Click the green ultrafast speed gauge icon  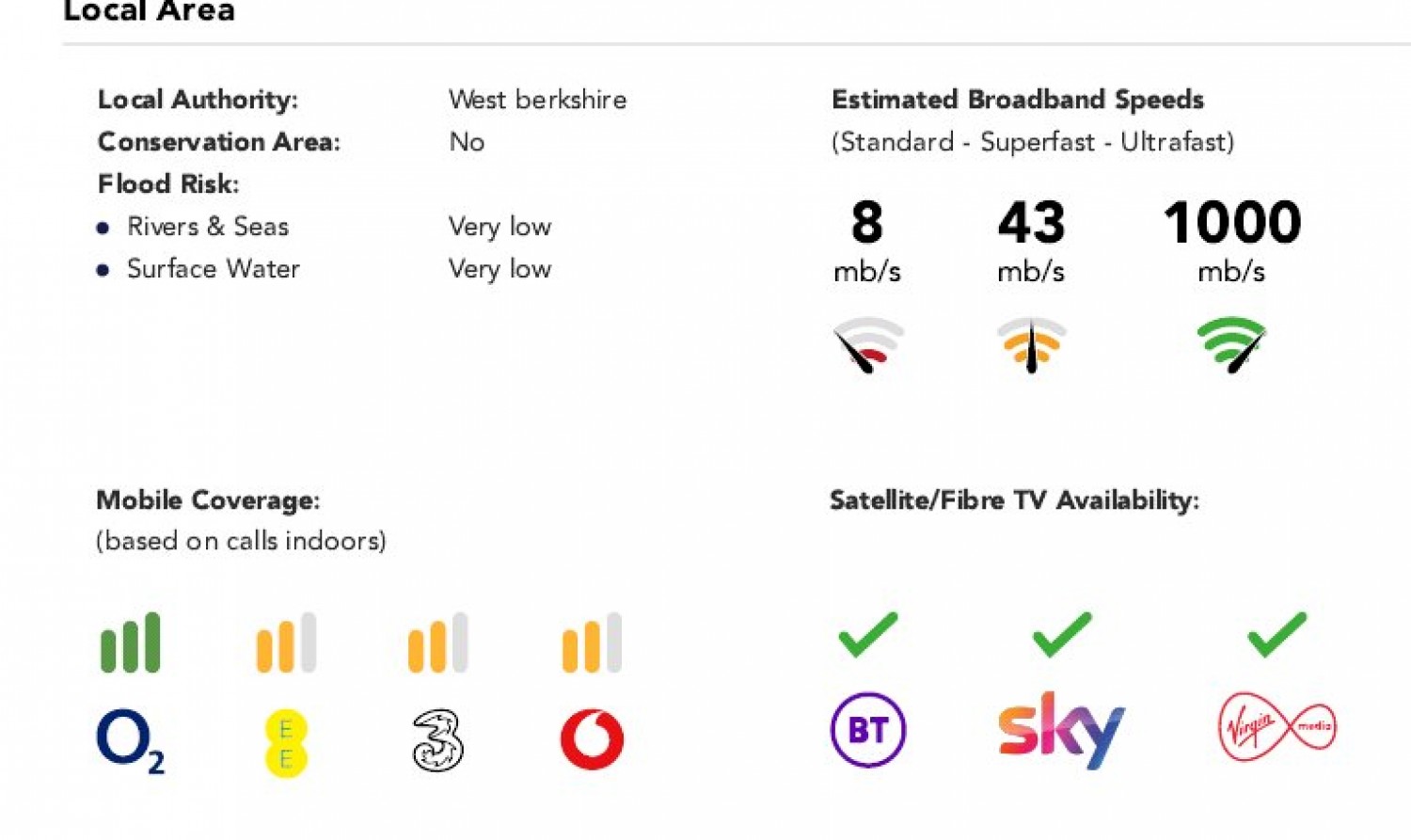tap(1231, 344)
